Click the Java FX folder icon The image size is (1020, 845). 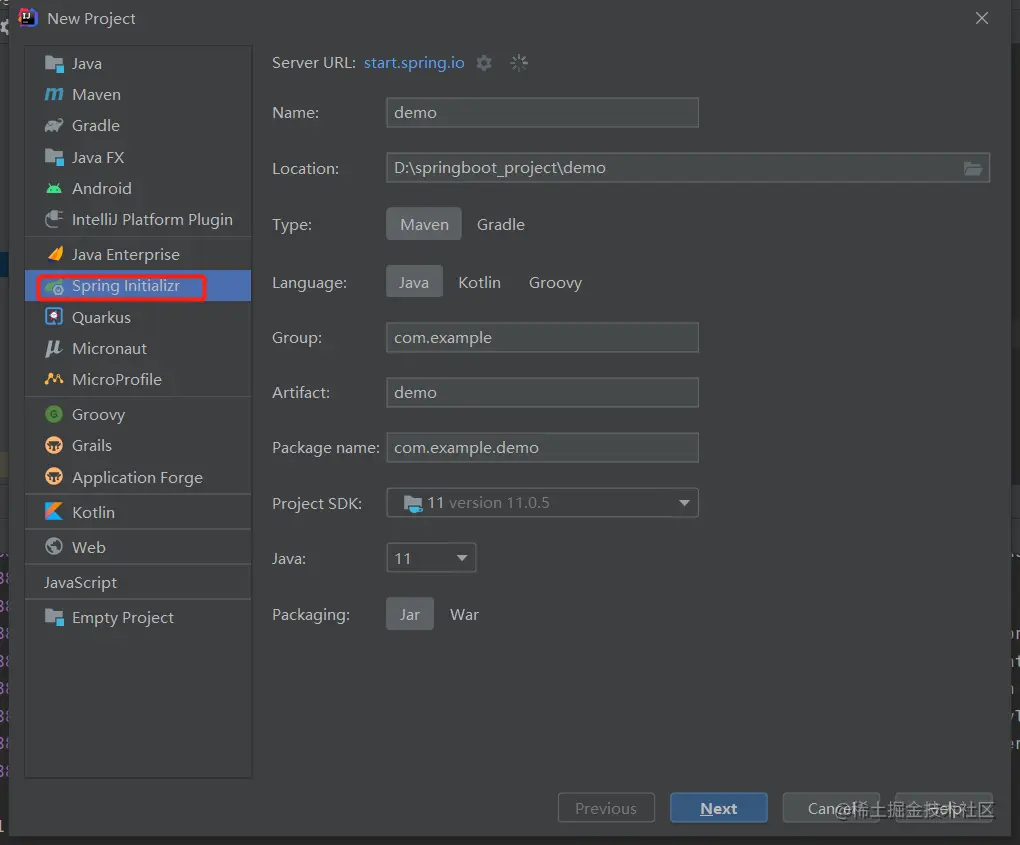point(54,157)
